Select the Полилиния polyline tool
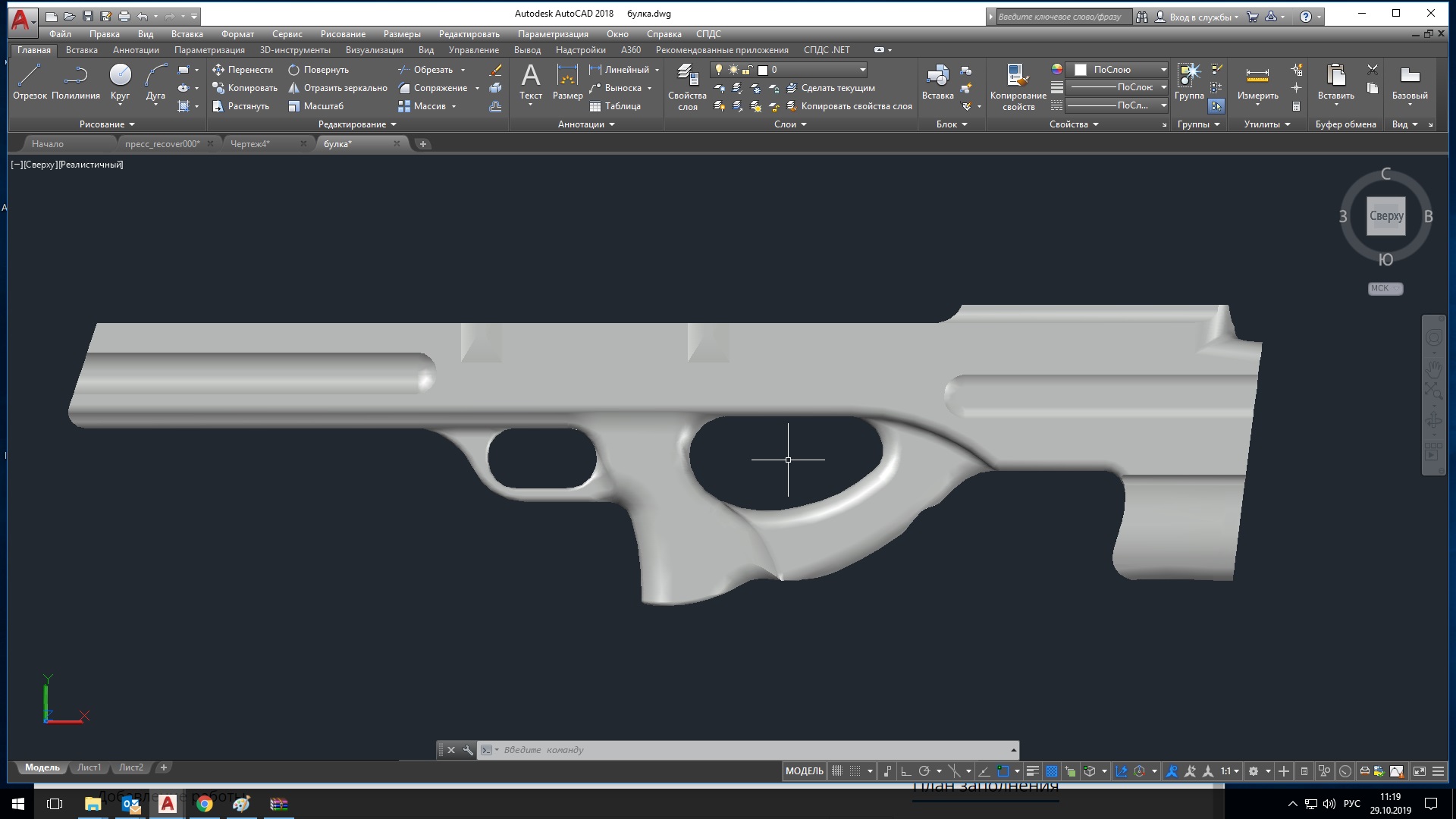Viewport: 1456px width, 819px height. point(76,81)
